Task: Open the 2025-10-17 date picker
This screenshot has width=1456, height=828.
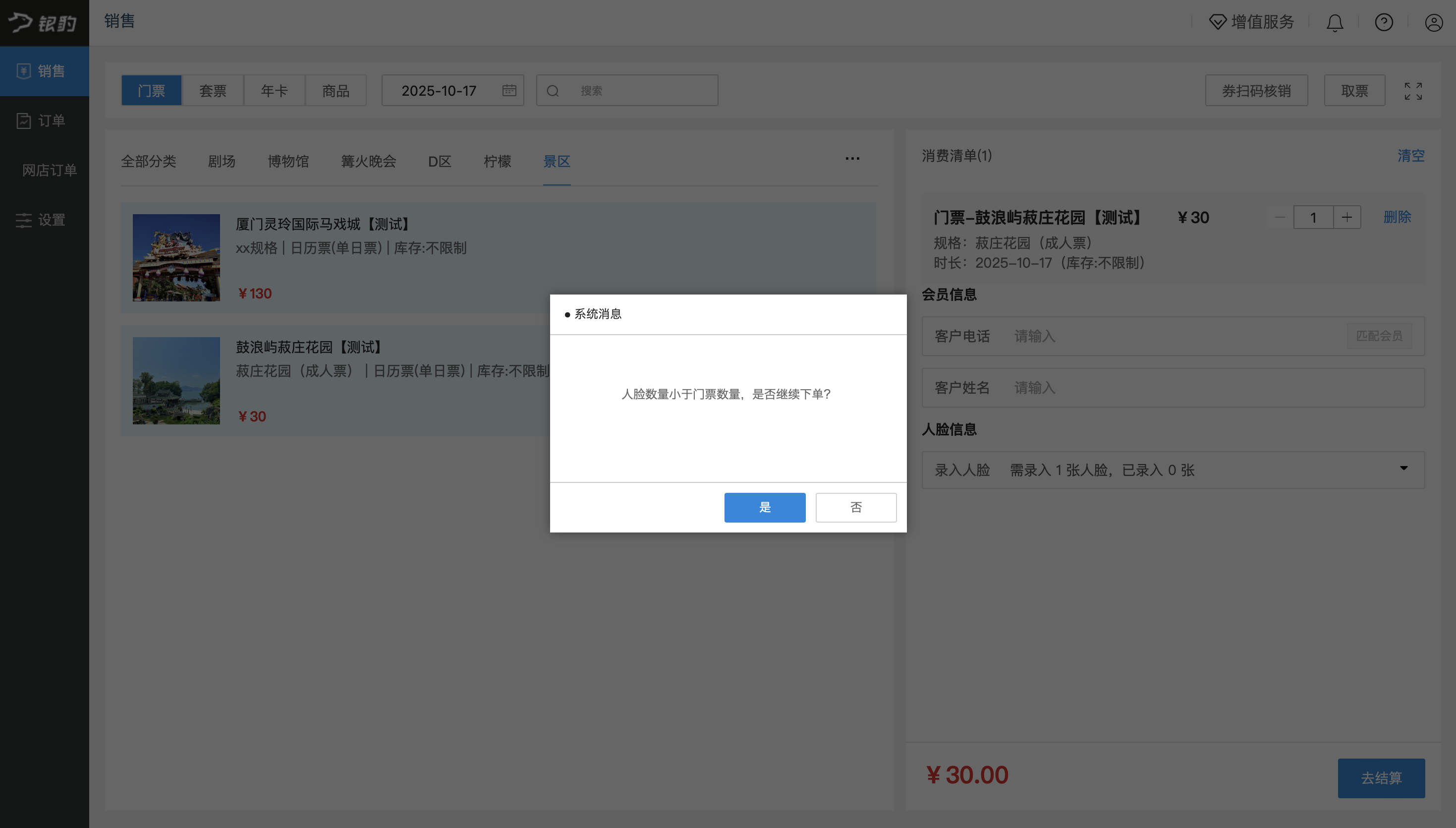Action: click(x=439, y=91)
